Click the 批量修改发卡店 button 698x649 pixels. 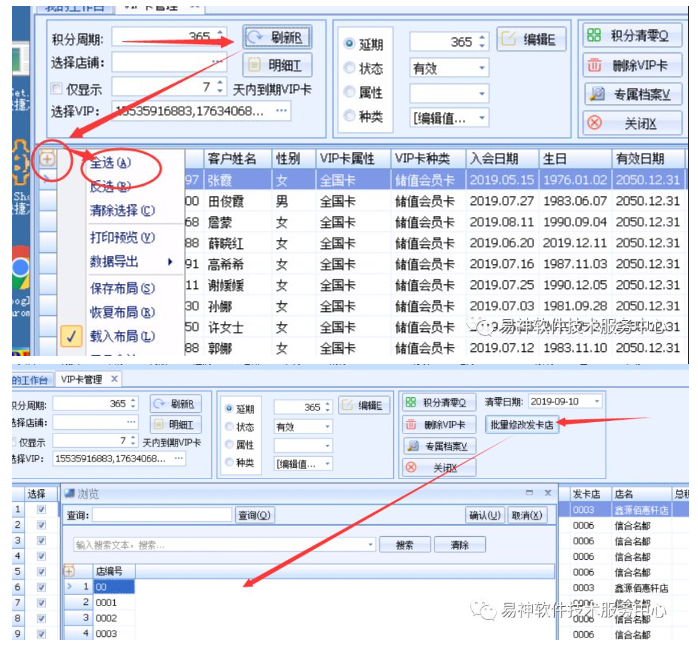tap(521, 424)
